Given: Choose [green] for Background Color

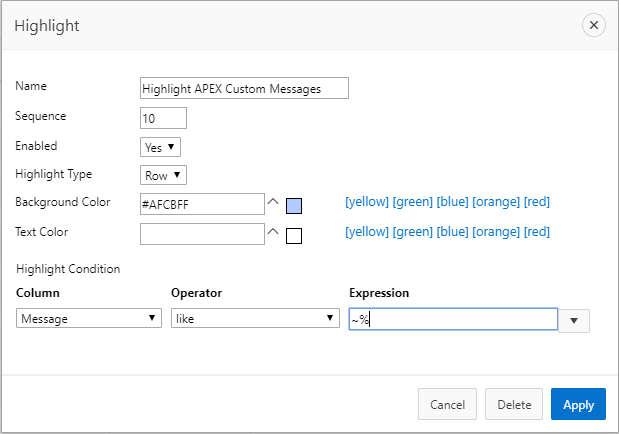Looking at the screenshot, I should (413, 202).
